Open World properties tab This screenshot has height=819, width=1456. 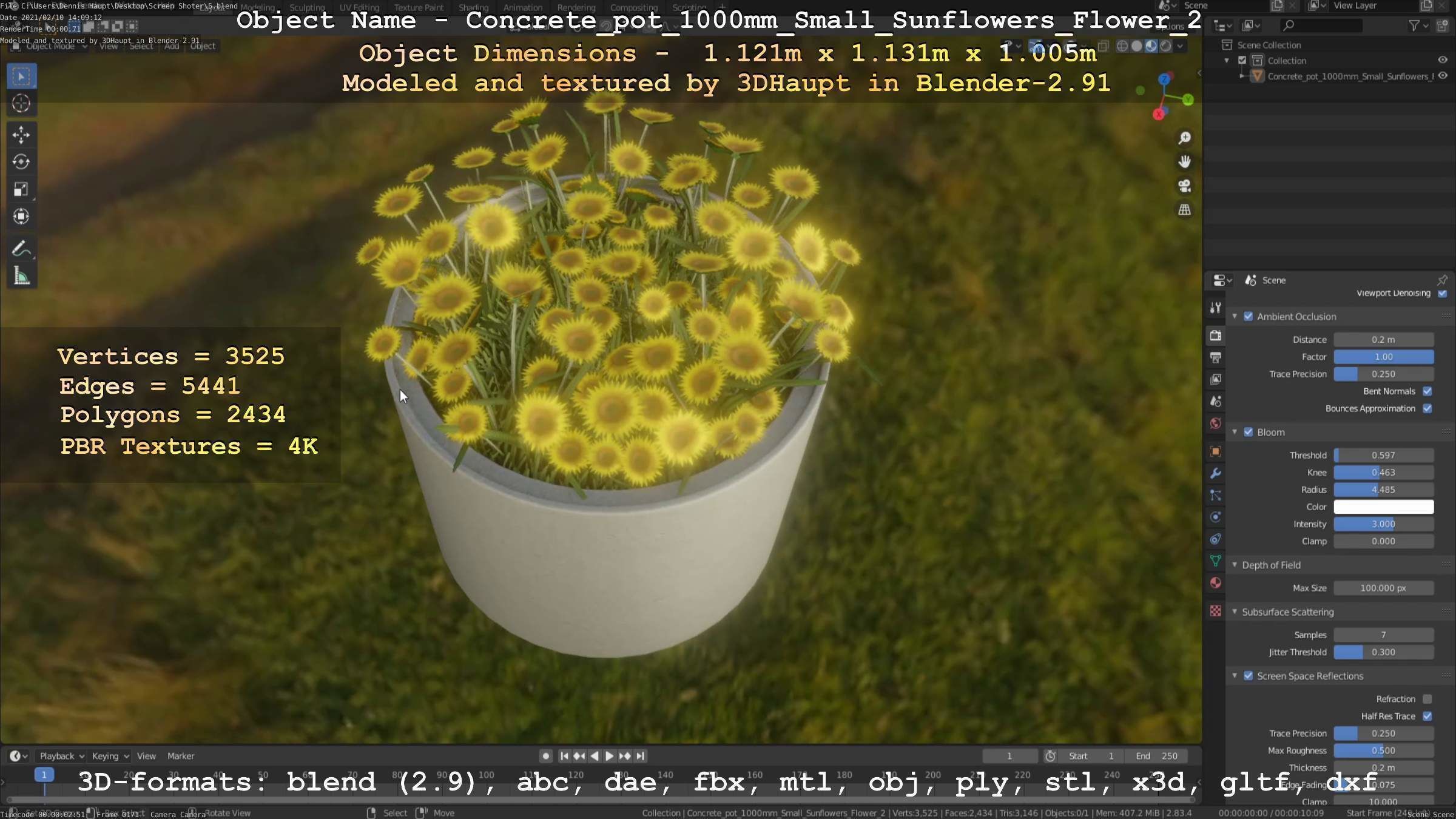click(x=1215, y=423)
